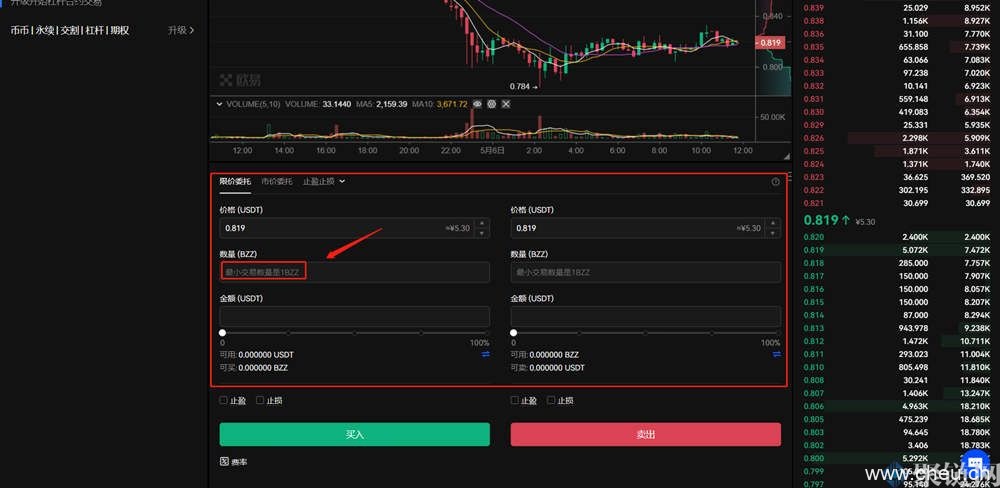Image resolution: width=1000 pixels, height=488 pixels.
Task: Switch to the 市价委托 market order tab
Action: [x=277, y=181]
